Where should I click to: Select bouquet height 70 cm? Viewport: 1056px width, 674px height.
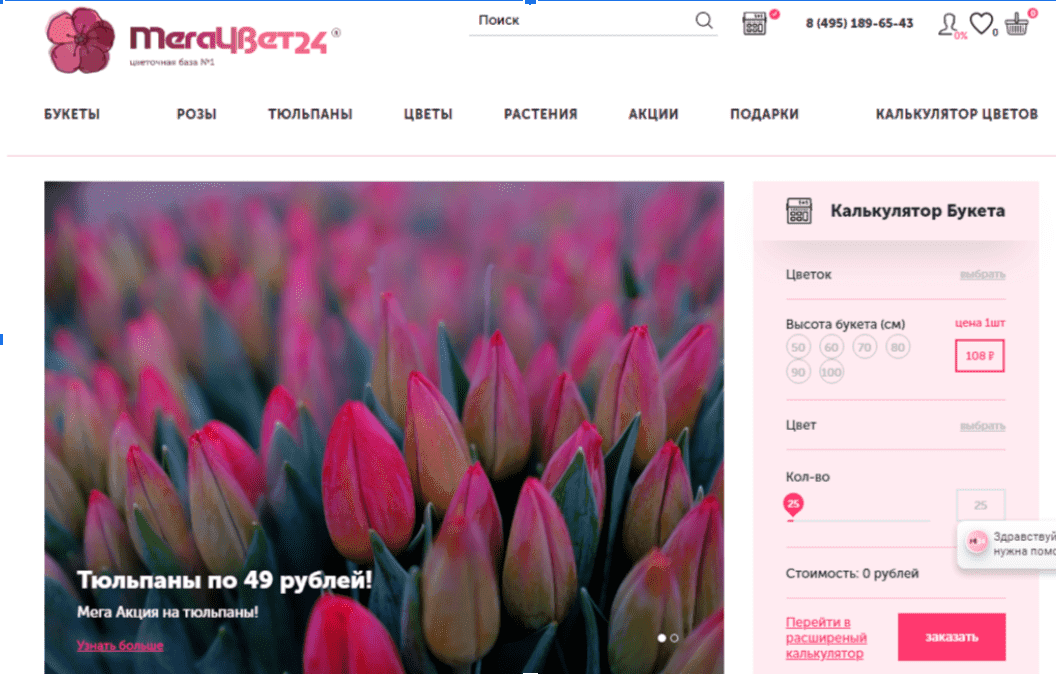864,347
